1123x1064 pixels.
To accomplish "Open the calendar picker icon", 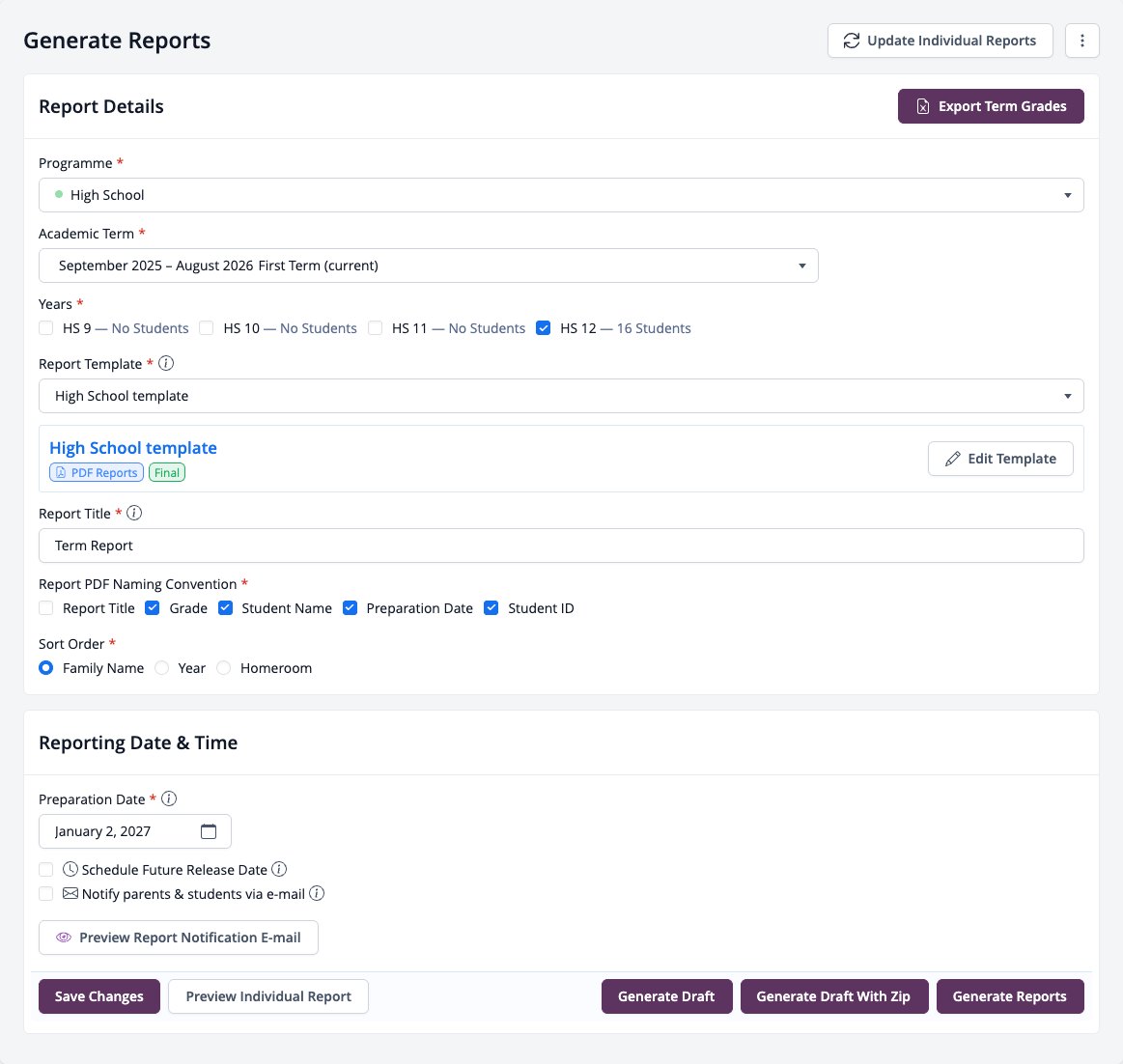I will (209, 831).
